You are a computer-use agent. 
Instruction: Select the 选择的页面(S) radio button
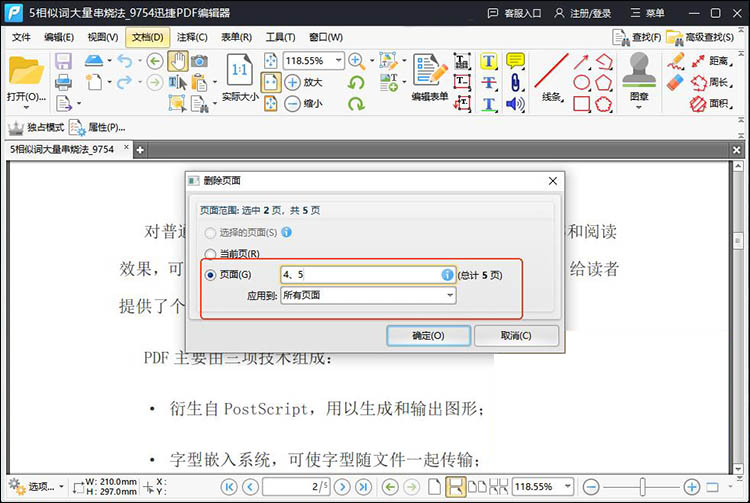pos(210,233)
